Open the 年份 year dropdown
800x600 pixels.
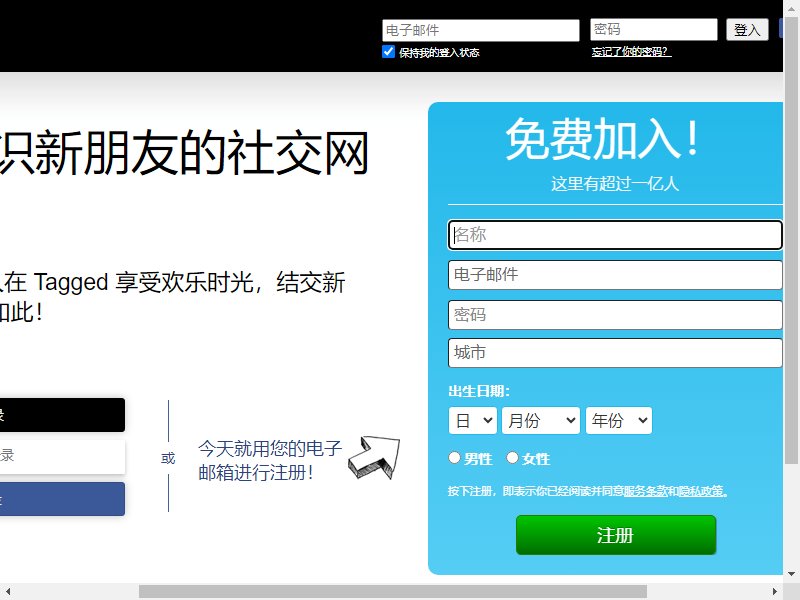[x=619, y=420]
